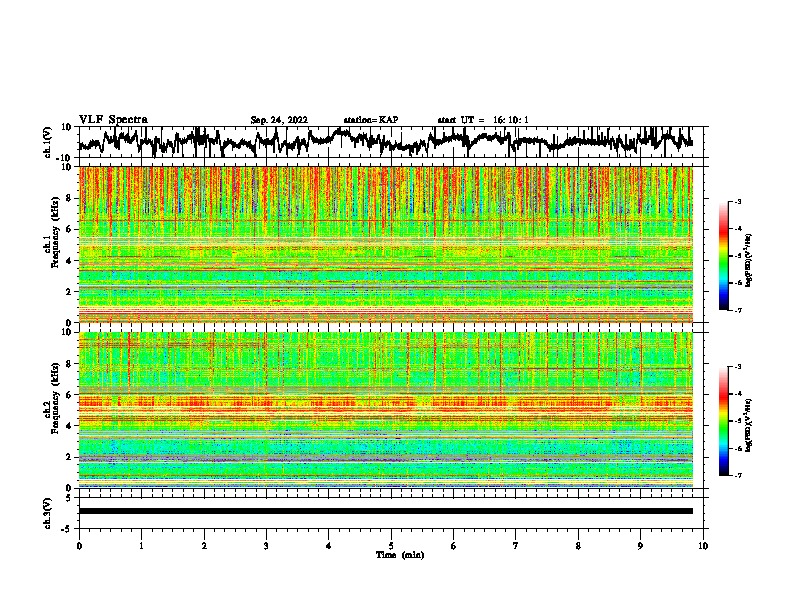Click the time axis tick label "3"

267,546
